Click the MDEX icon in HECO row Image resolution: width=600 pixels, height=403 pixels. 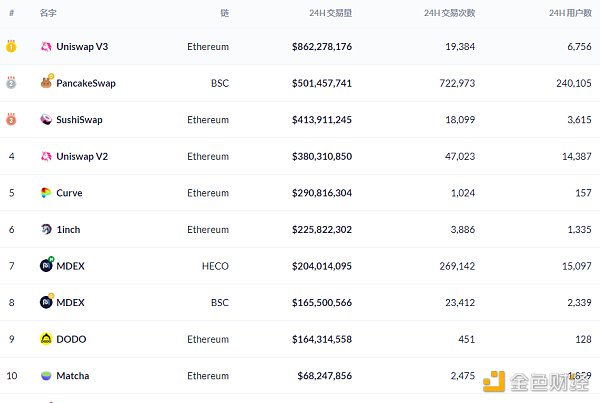click(46, 266)
